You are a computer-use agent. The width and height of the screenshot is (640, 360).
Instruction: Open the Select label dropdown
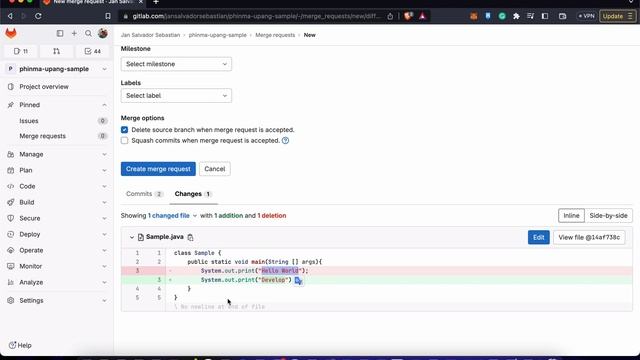[x=176, y=96]
